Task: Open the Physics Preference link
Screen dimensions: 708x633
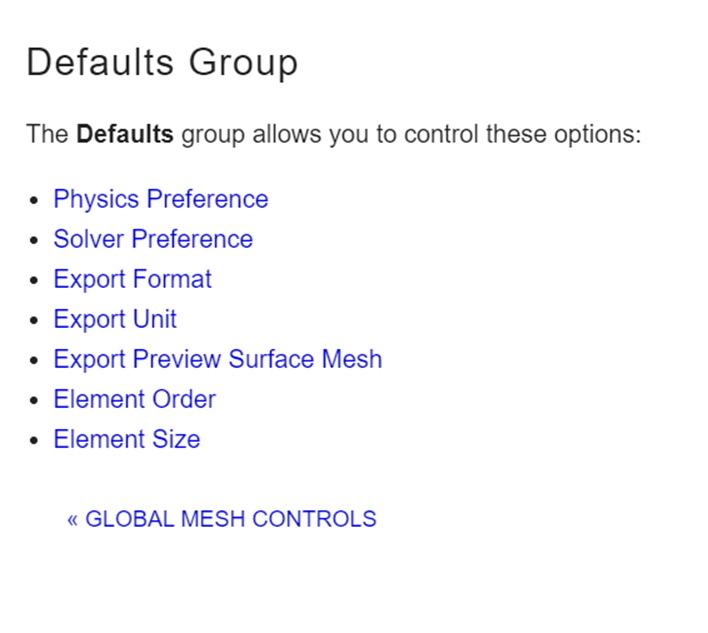Action: tap(160, 199)
